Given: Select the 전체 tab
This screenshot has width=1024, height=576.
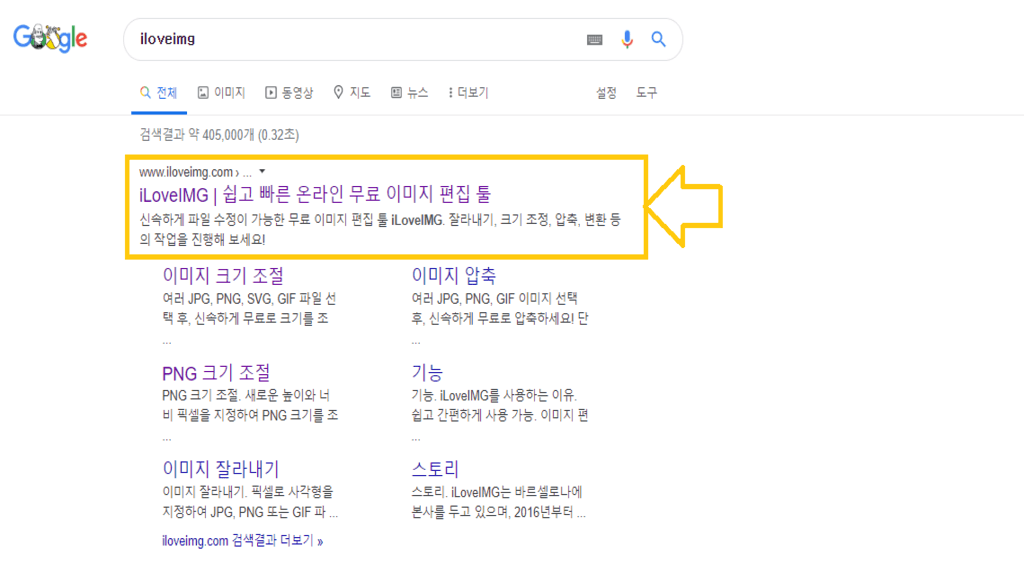Looking at the screenshot, I should pos(159,93).
